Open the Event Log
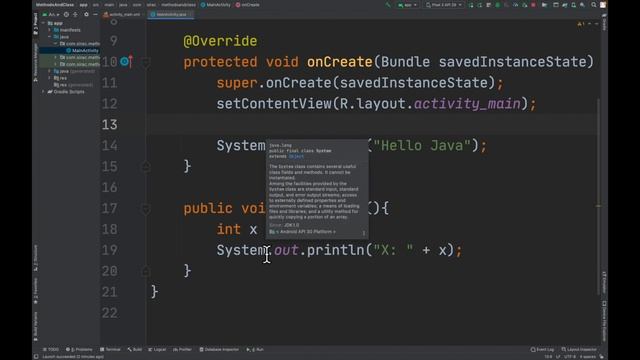Screen dimensions: 640x360 click(x=542, y=349)
